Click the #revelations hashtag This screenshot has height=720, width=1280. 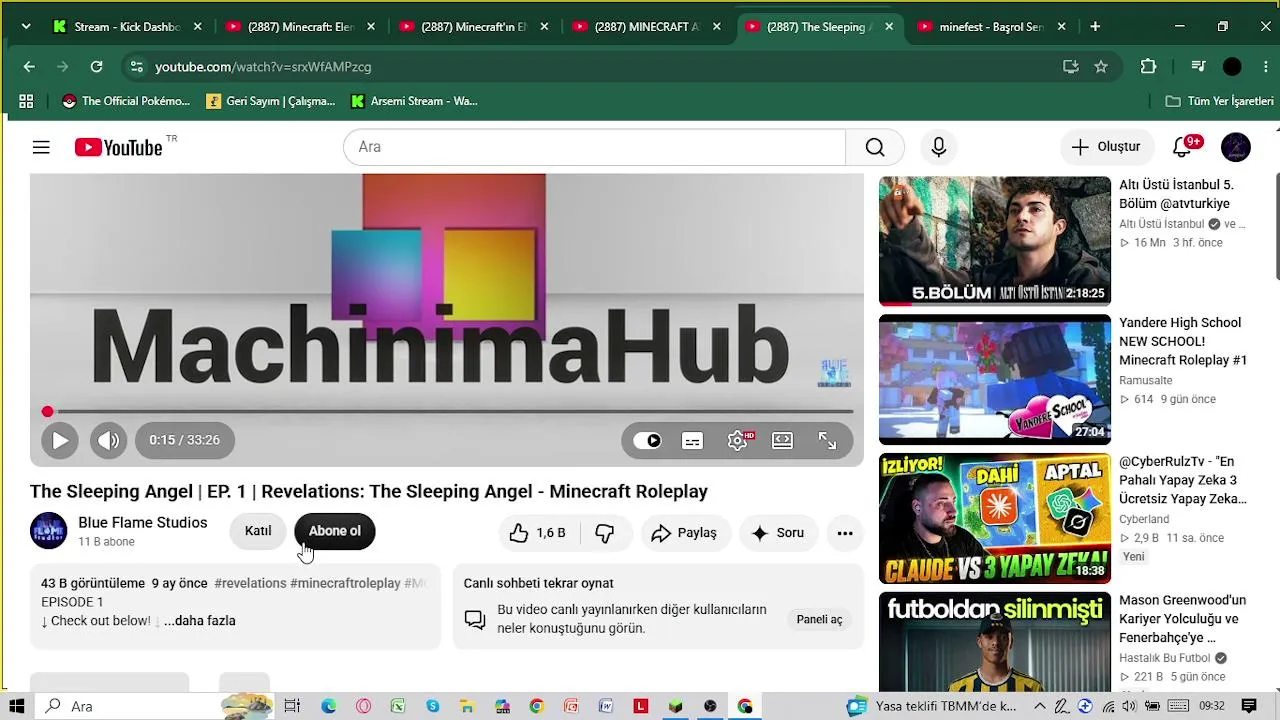pos(250,583)
